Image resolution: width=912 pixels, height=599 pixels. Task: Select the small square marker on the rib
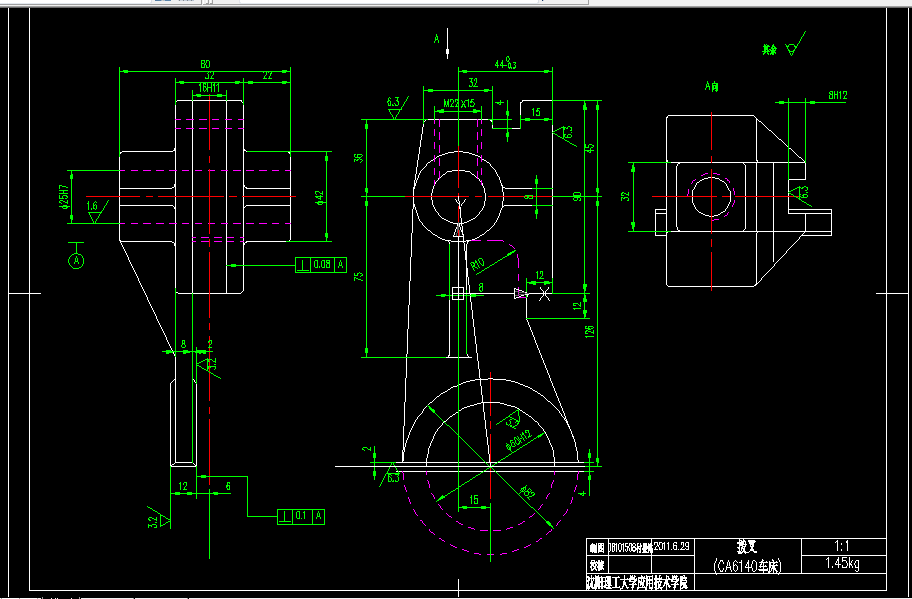(458, 294)
